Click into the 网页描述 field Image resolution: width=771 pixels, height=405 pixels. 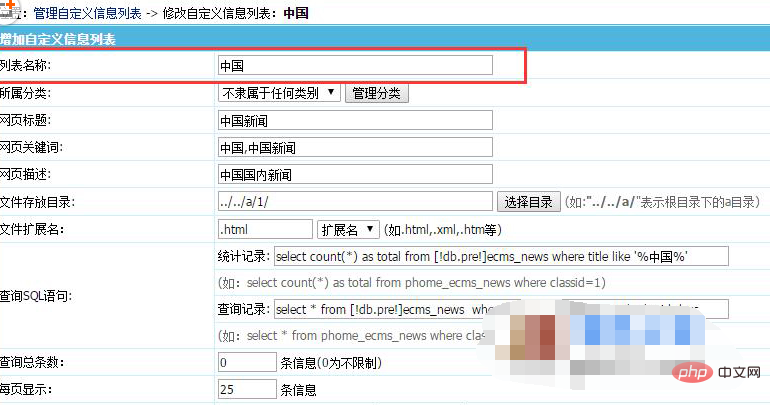tap(354, 174)
